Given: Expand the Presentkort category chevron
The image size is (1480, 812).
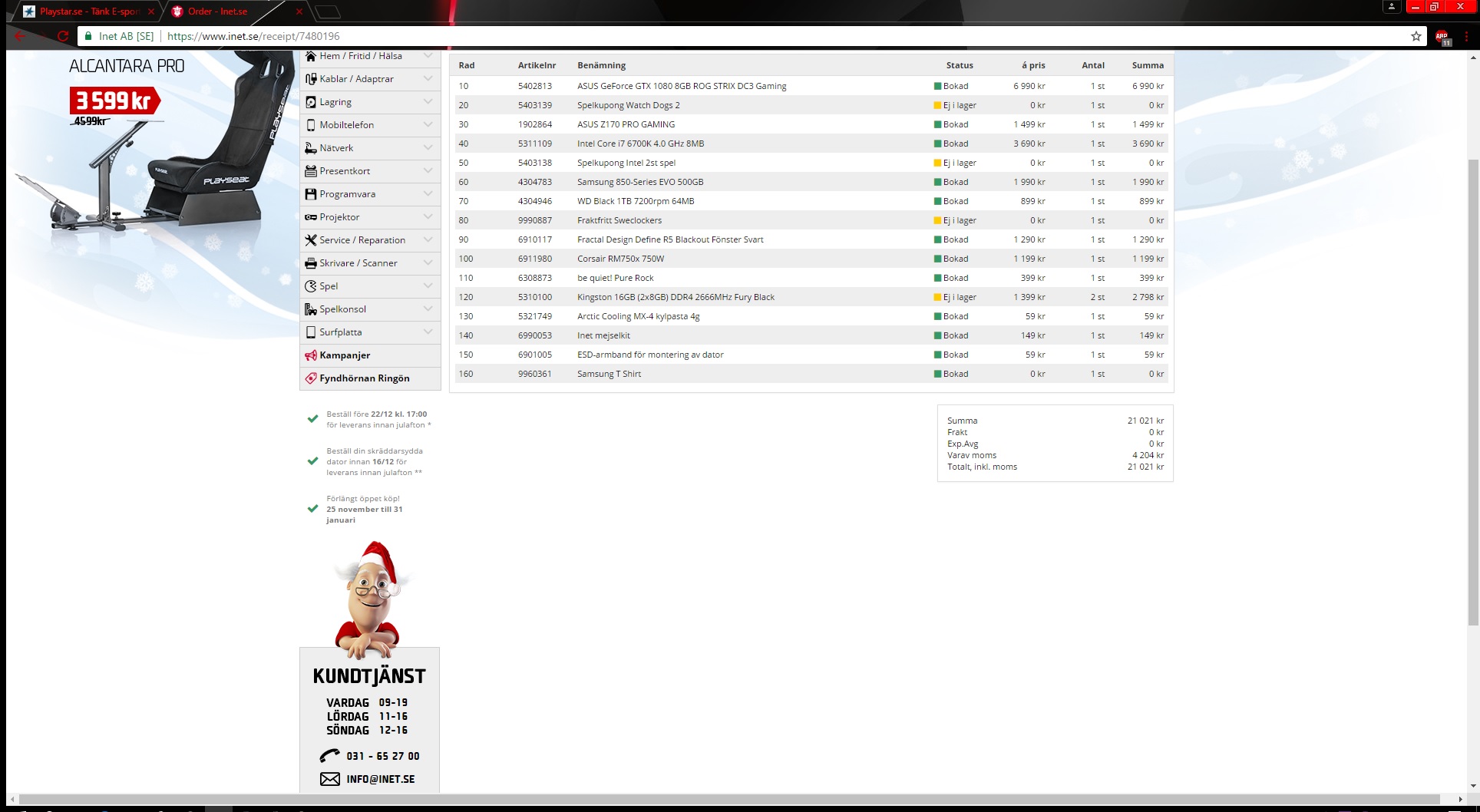Looking at the screenshot, I should tap(428, 170).
